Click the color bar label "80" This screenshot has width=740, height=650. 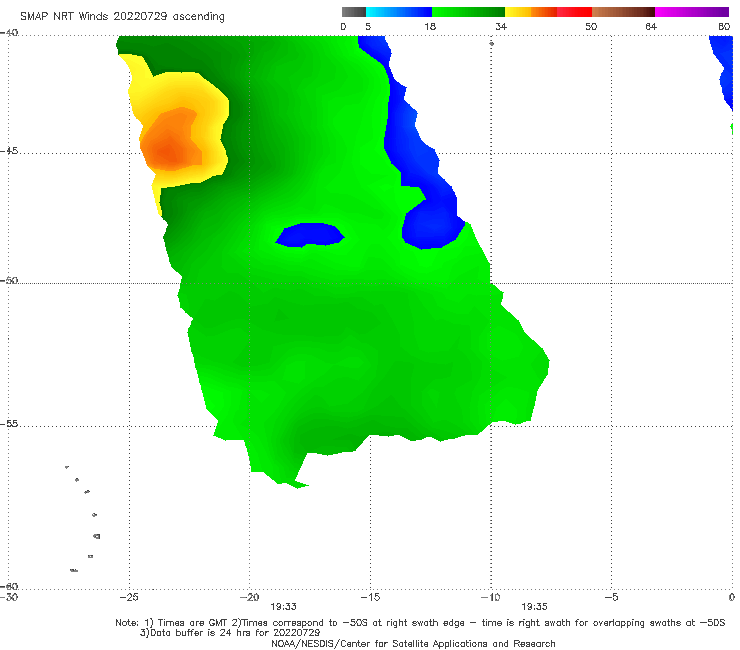click(x=724, y=27)
